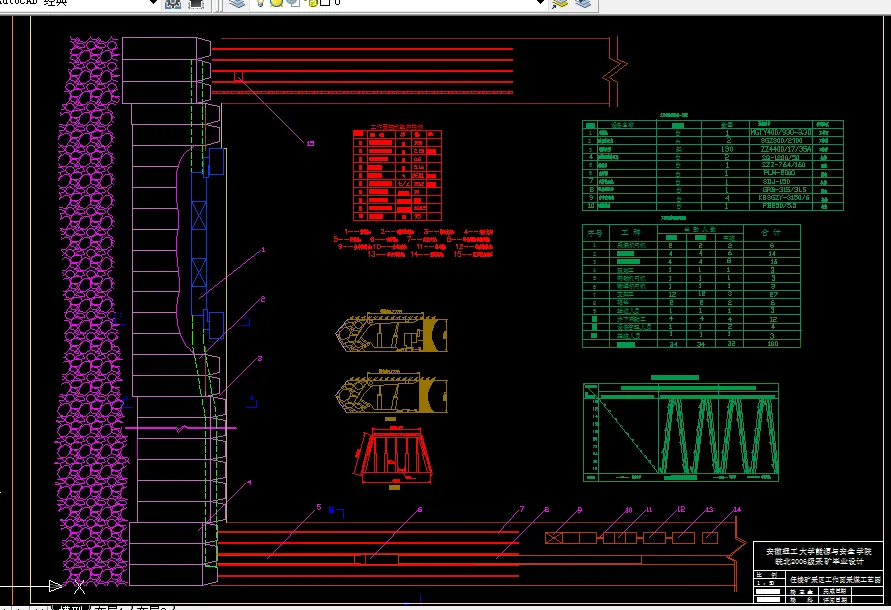Click the workspace icon right of the settings gear
Viewport: 891px width, 610px height.
tap(195, 3)
